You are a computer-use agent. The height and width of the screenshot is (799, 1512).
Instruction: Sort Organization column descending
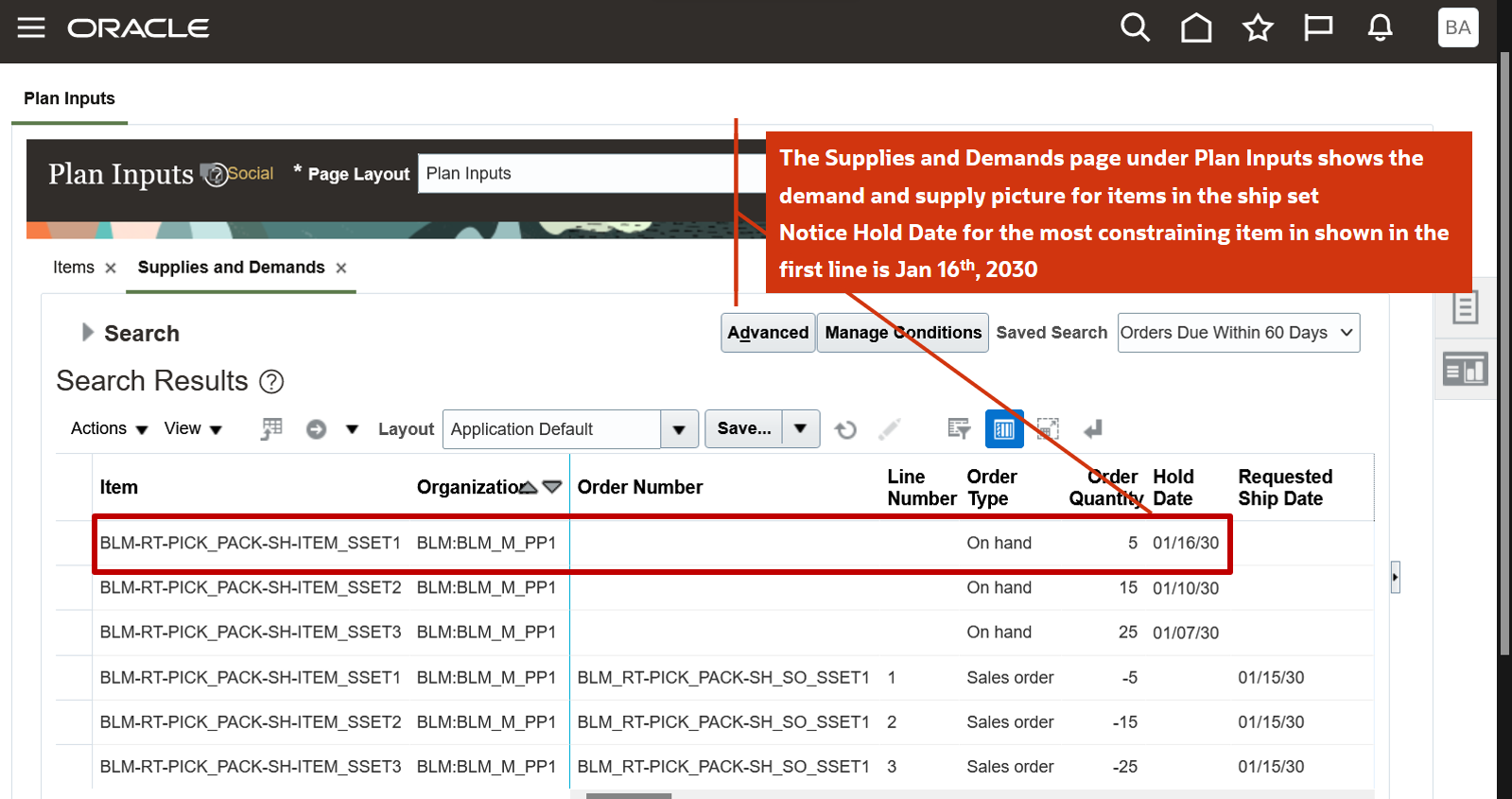point(552,487)
